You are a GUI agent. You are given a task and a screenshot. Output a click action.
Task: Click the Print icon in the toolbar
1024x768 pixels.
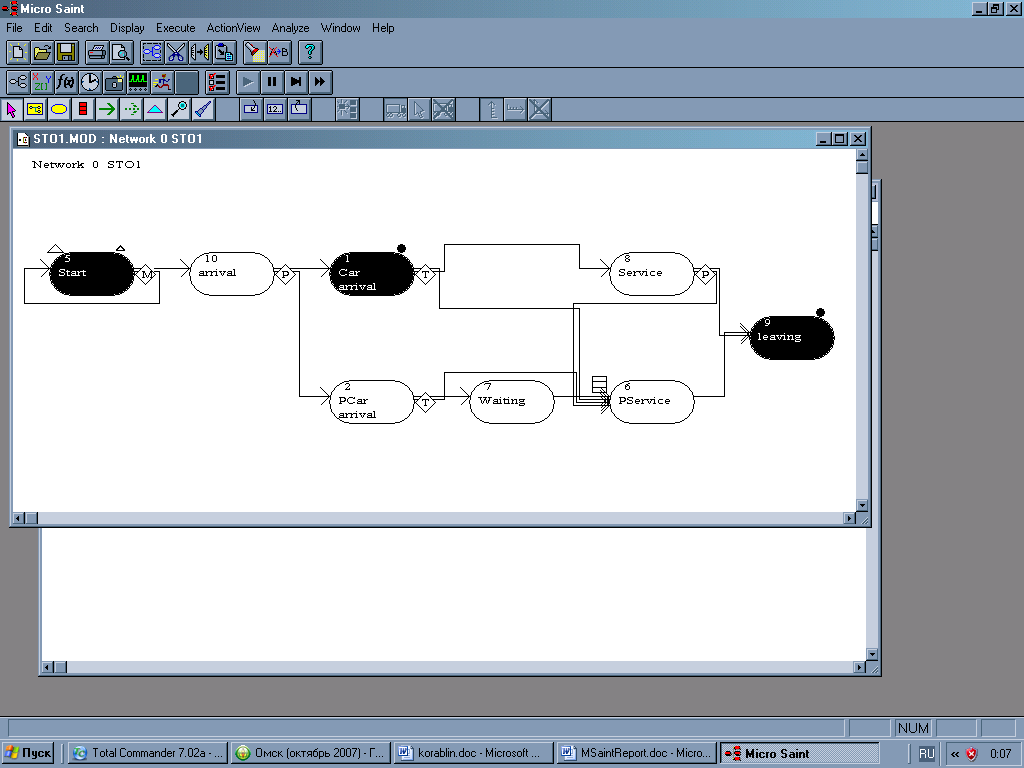(x=97, y=52)
